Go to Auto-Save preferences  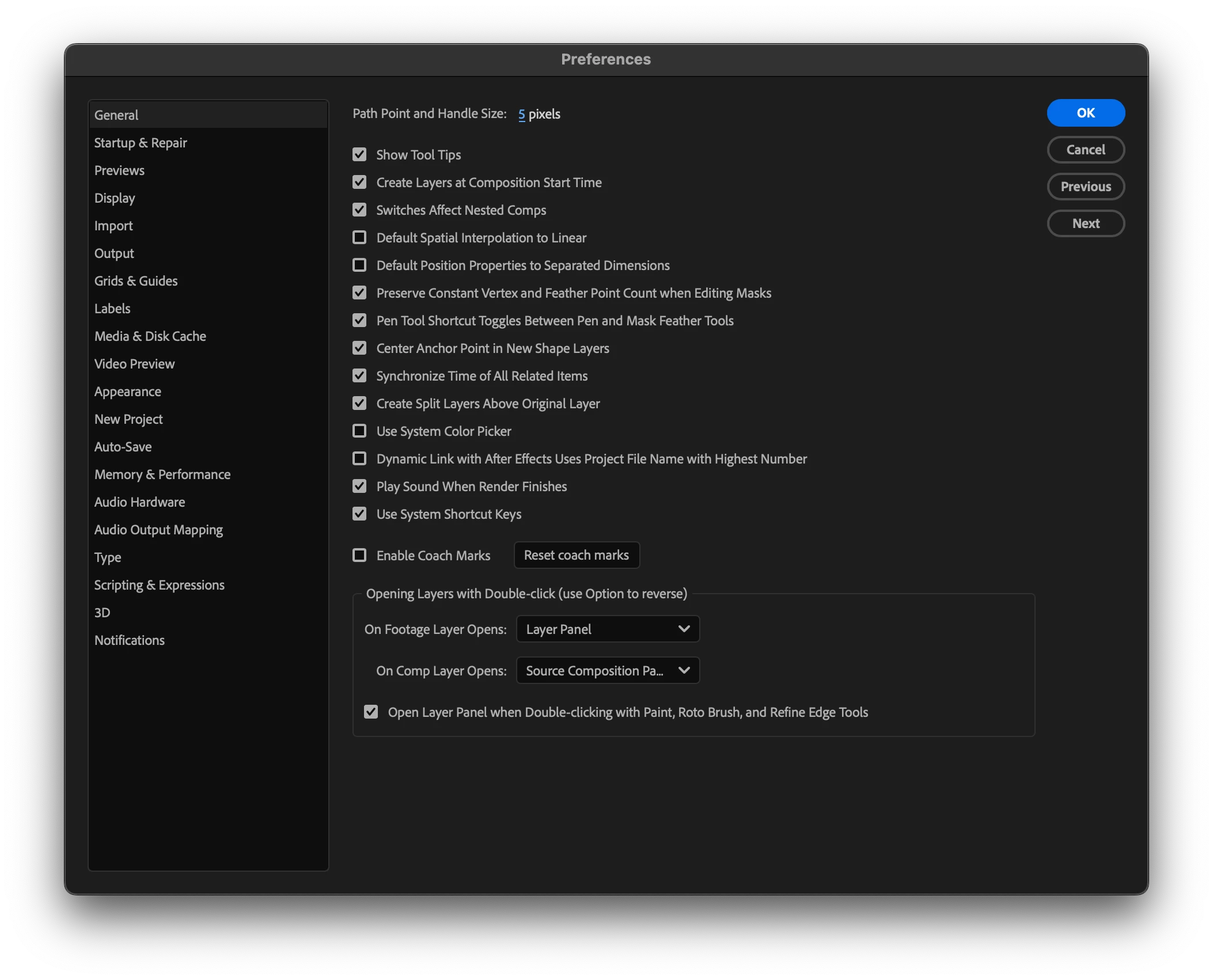click(123, 447)
